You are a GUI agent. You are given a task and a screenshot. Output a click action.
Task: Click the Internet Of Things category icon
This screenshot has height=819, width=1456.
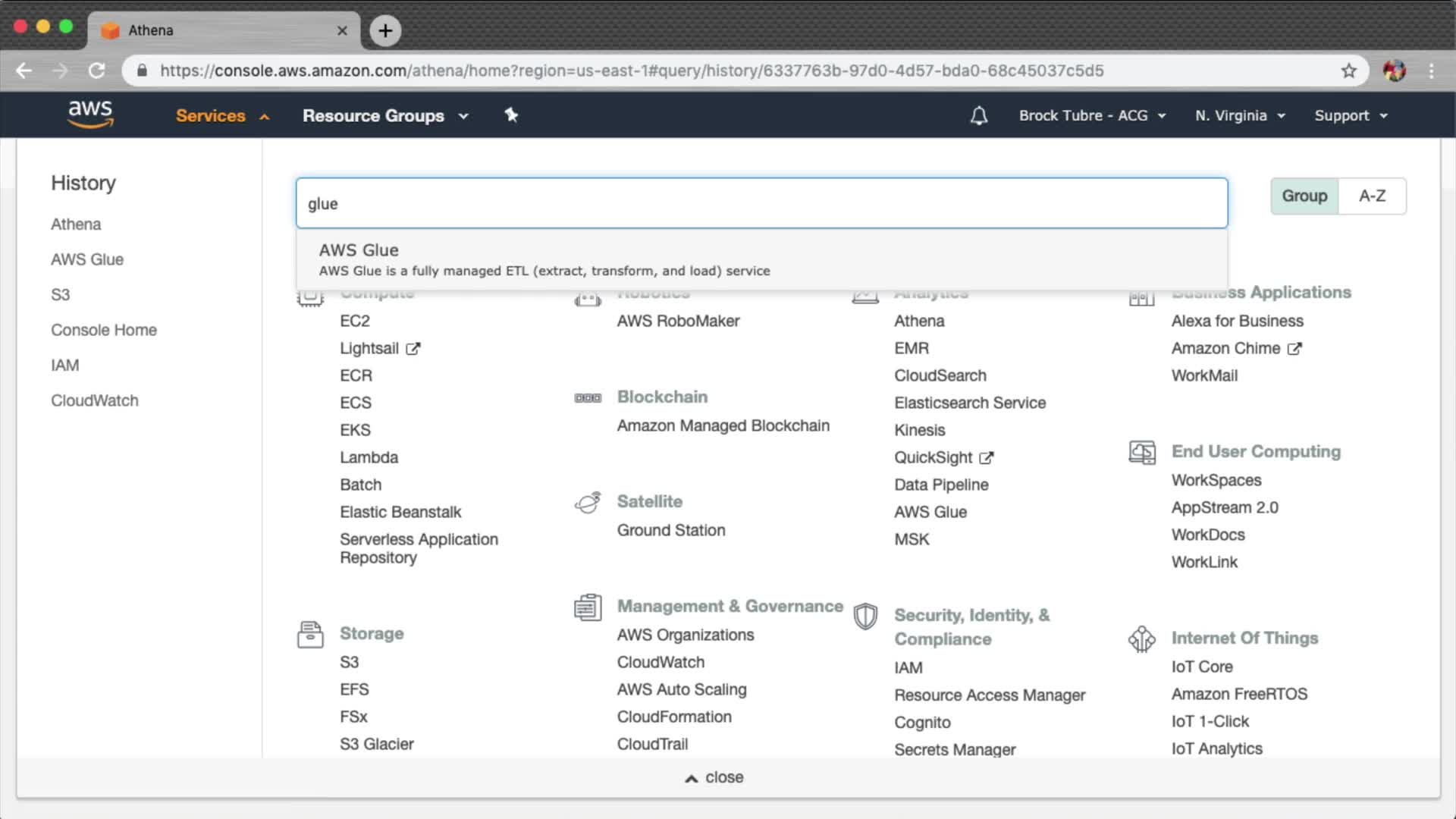click(1141, 639)
